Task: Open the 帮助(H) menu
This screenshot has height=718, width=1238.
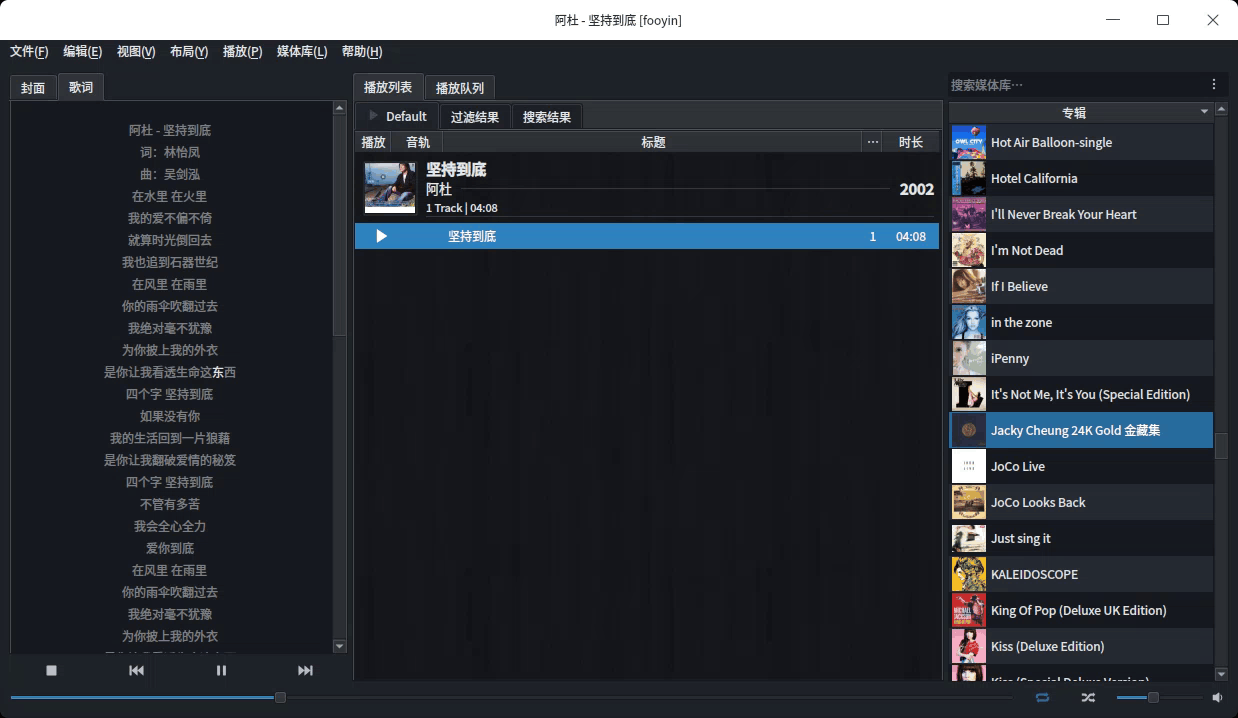Action: pyautogui.click(x=362, y=51)
